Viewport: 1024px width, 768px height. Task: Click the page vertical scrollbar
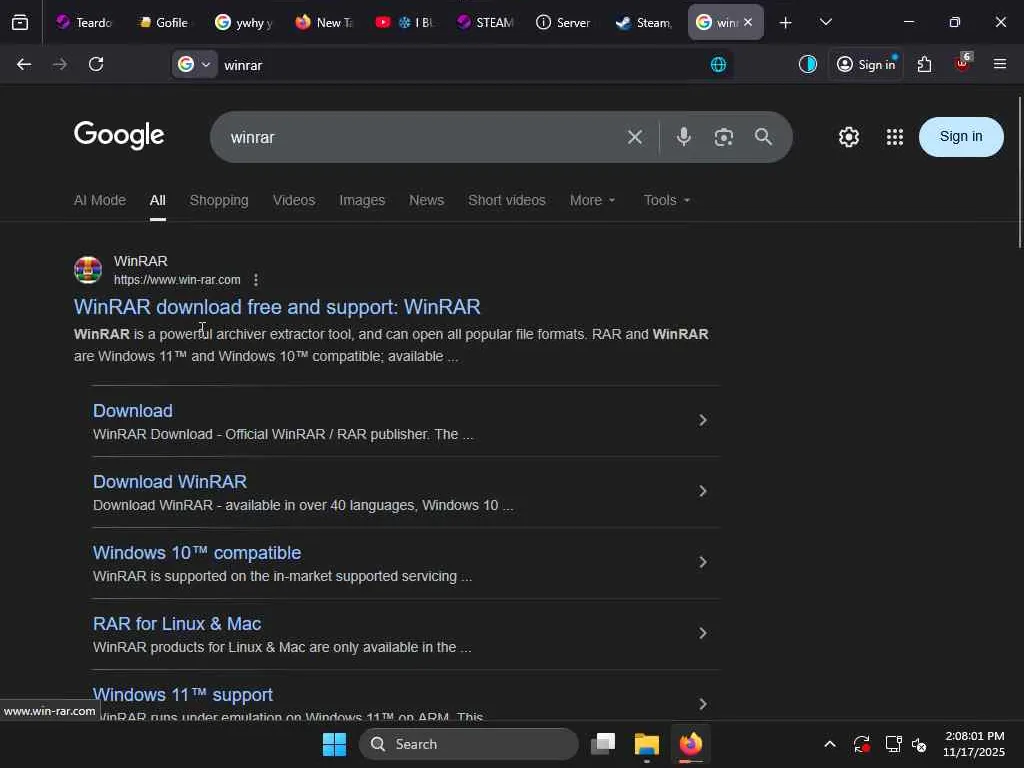(1019, 172)
